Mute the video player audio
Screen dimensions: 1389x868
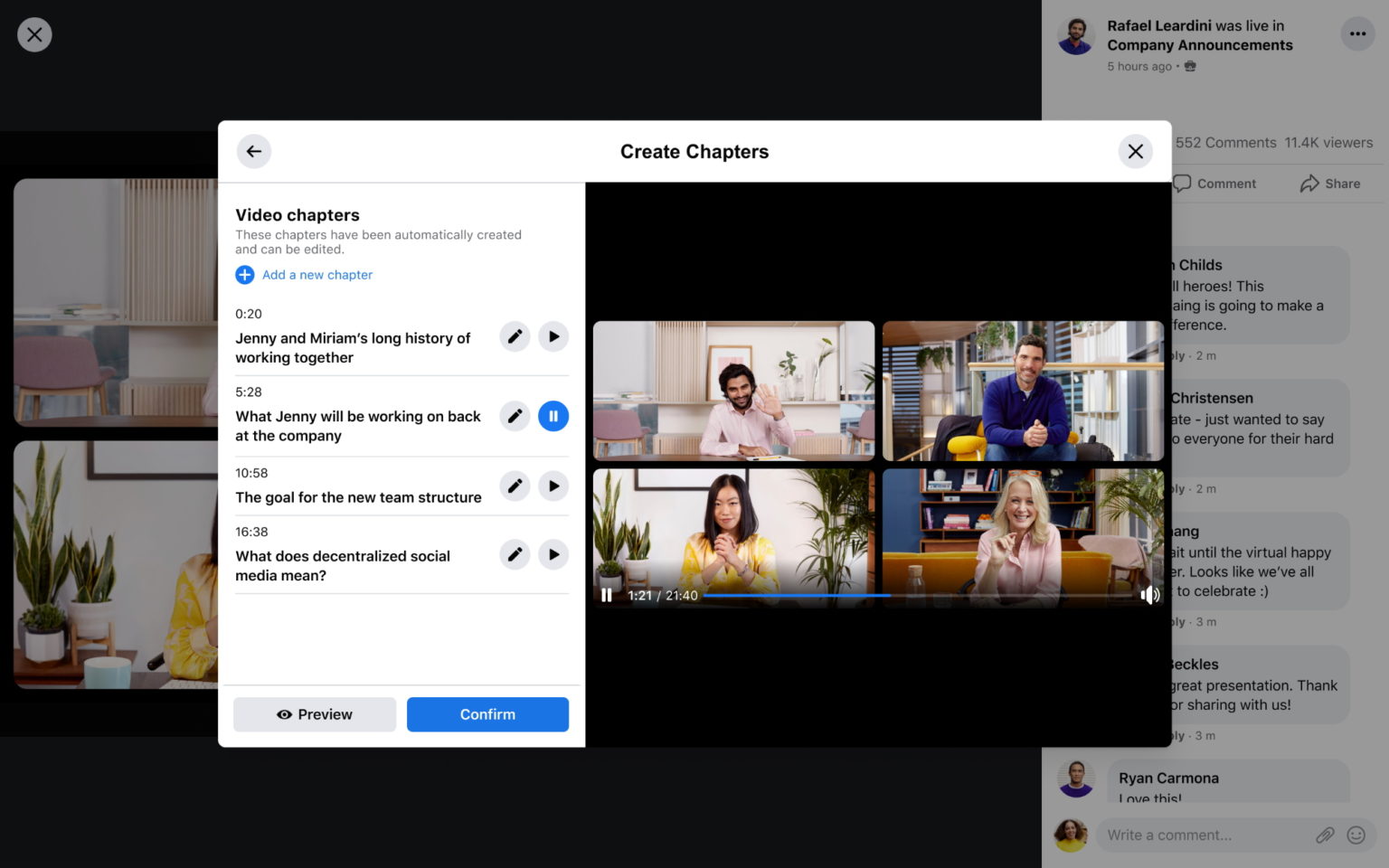pyautogui.click(x=1150, y=595)
